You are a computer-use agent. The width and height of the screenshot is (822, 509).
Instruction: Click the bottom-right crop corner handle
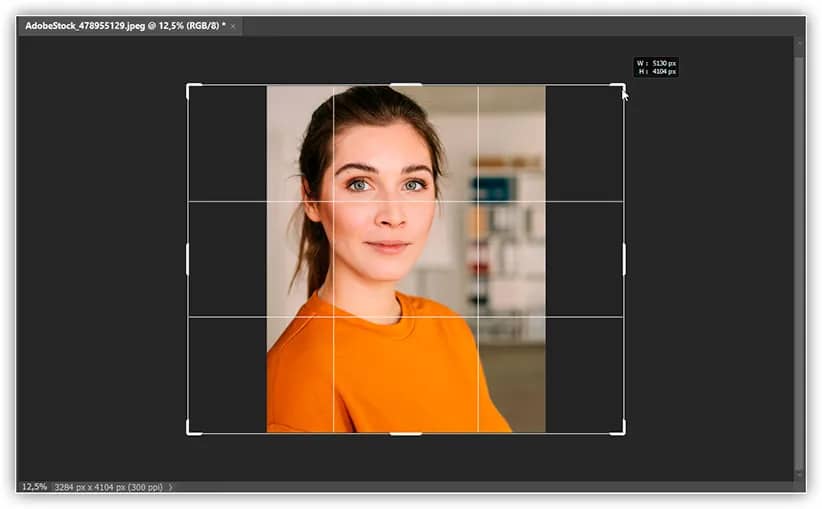point(623,432)
